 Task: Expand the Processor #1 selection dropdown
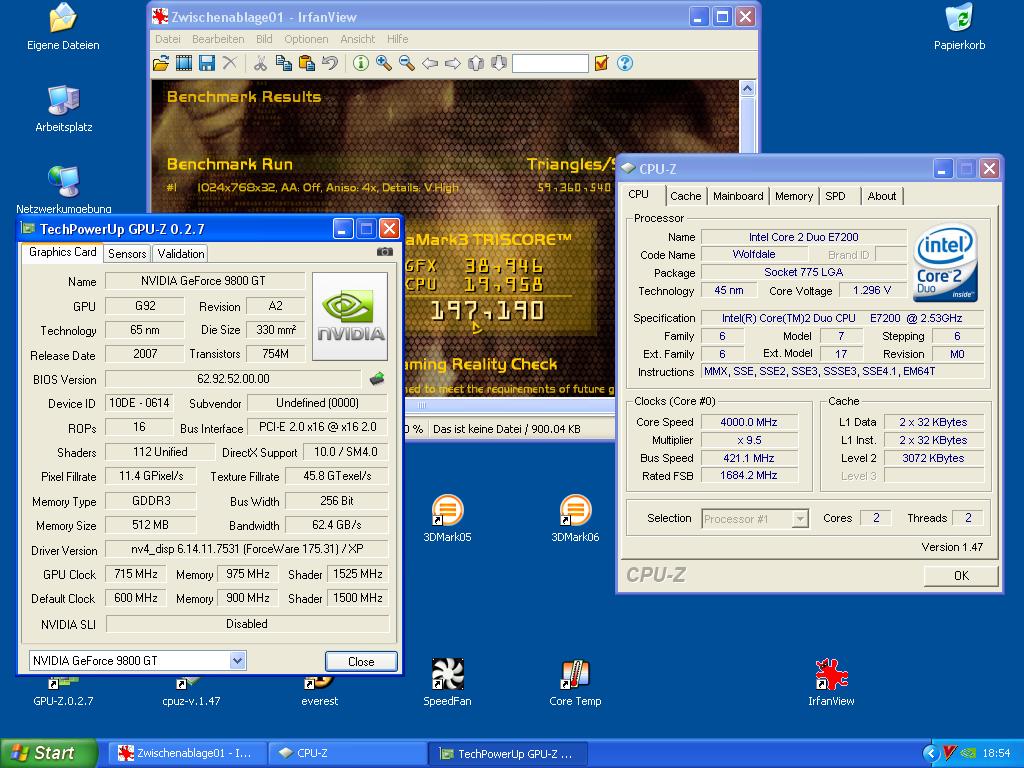(x=800, y=519)
